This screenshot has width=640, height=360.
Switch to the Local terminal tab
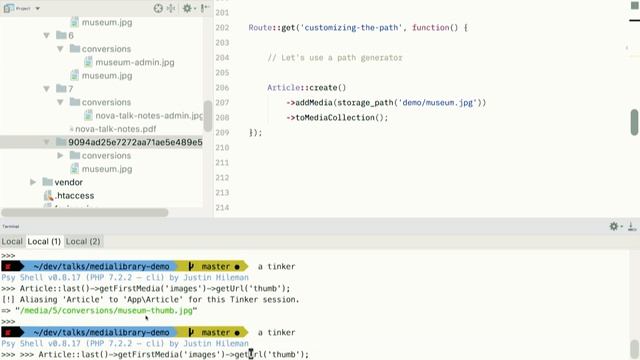pyautogui.click(x=12, y=242)
